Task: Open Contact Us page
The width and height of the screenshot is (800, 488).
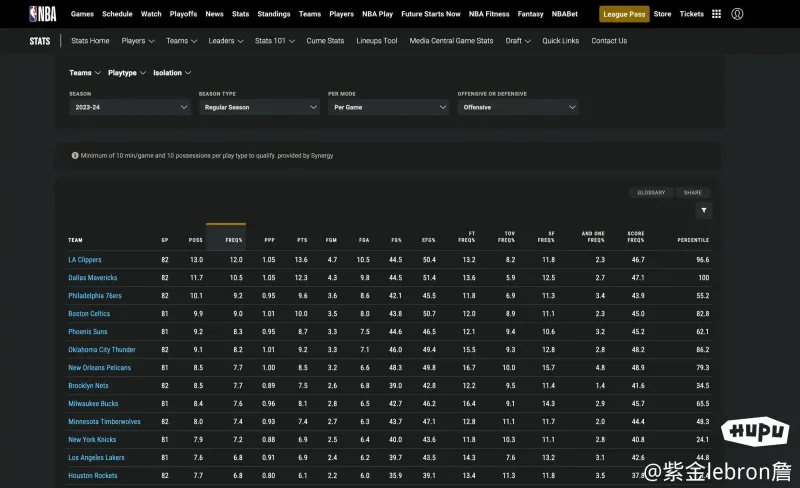Action: 609,41
